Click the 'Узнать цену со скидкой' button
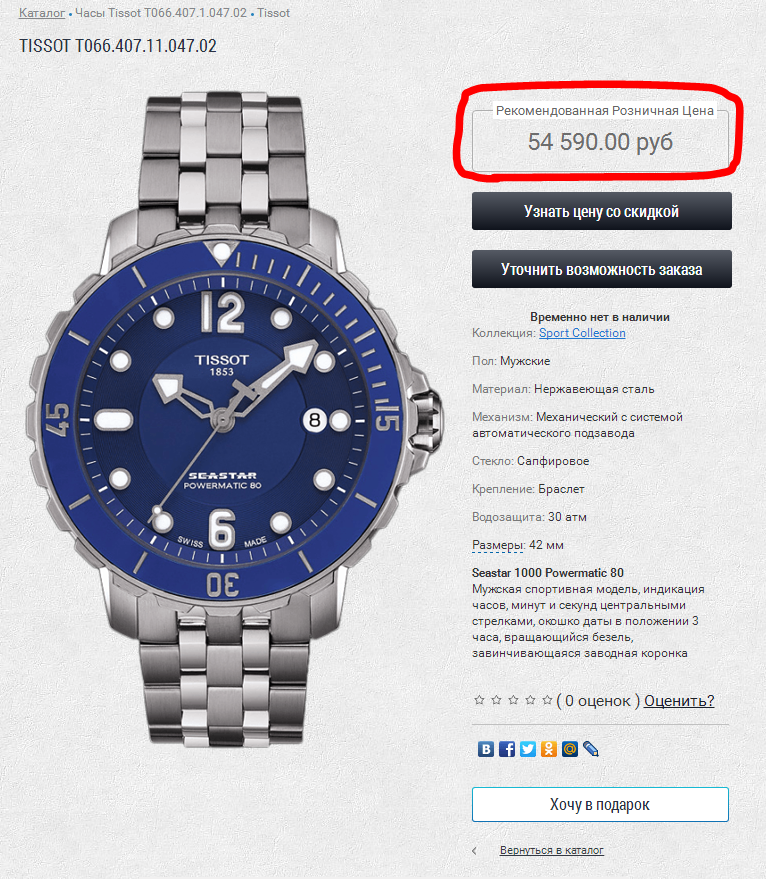Image resolution: width=766 pixels, height=879 pixels. [x=602, y=211]
